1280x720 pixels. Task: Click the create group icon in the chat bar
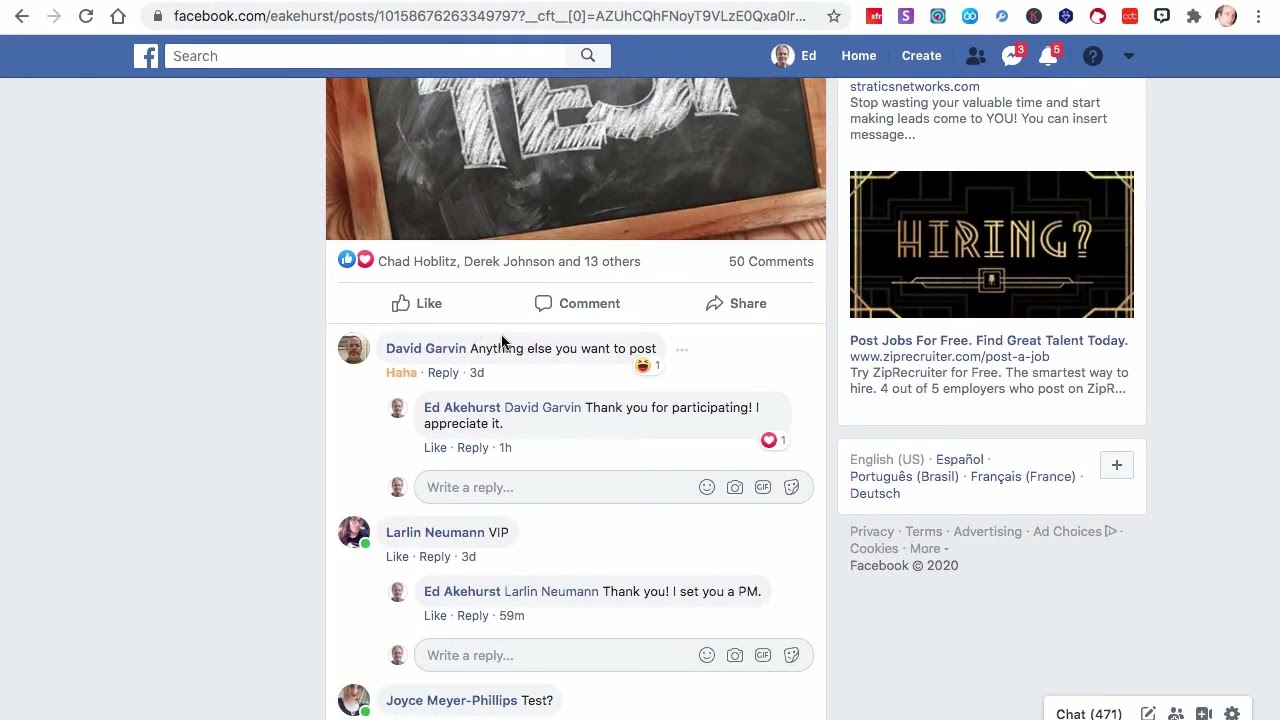coord(1176,713)
